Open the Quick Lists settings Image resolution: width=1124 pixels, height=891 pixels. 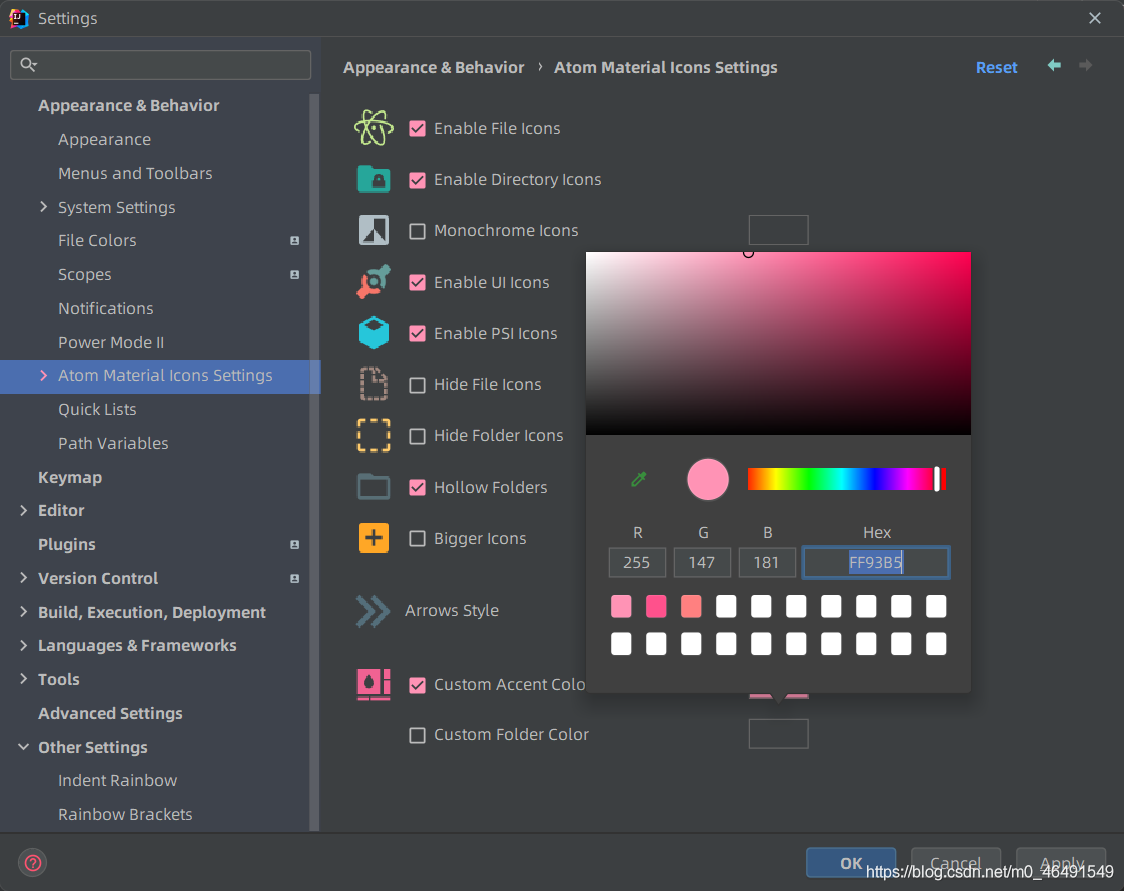(x=97, y=409)
